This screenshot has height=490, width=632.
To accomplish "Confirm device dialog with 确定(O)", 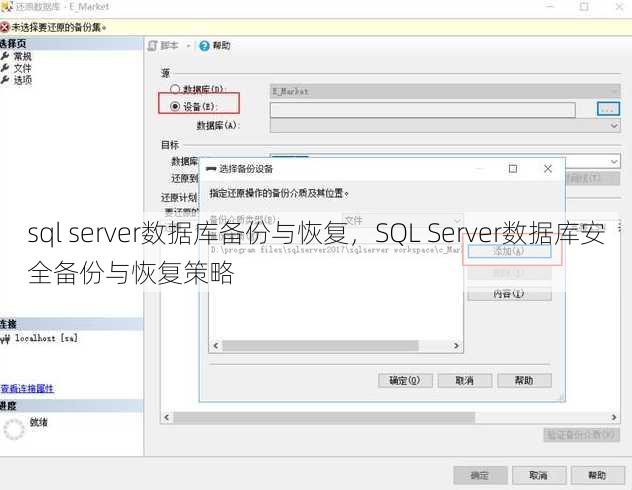I will coord(405,380).
